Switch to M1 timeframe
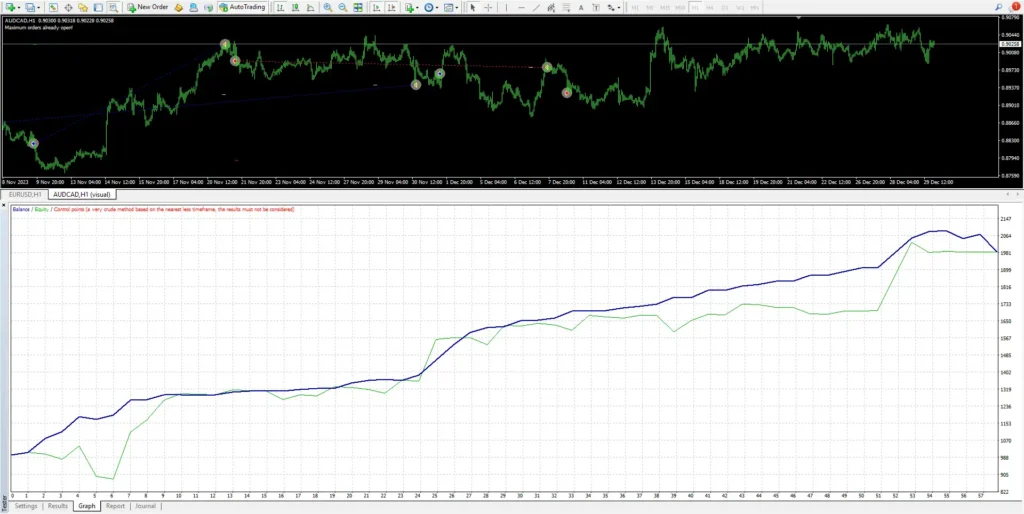The height and width of the screenshot is (514, 1024). click(635, 7)
